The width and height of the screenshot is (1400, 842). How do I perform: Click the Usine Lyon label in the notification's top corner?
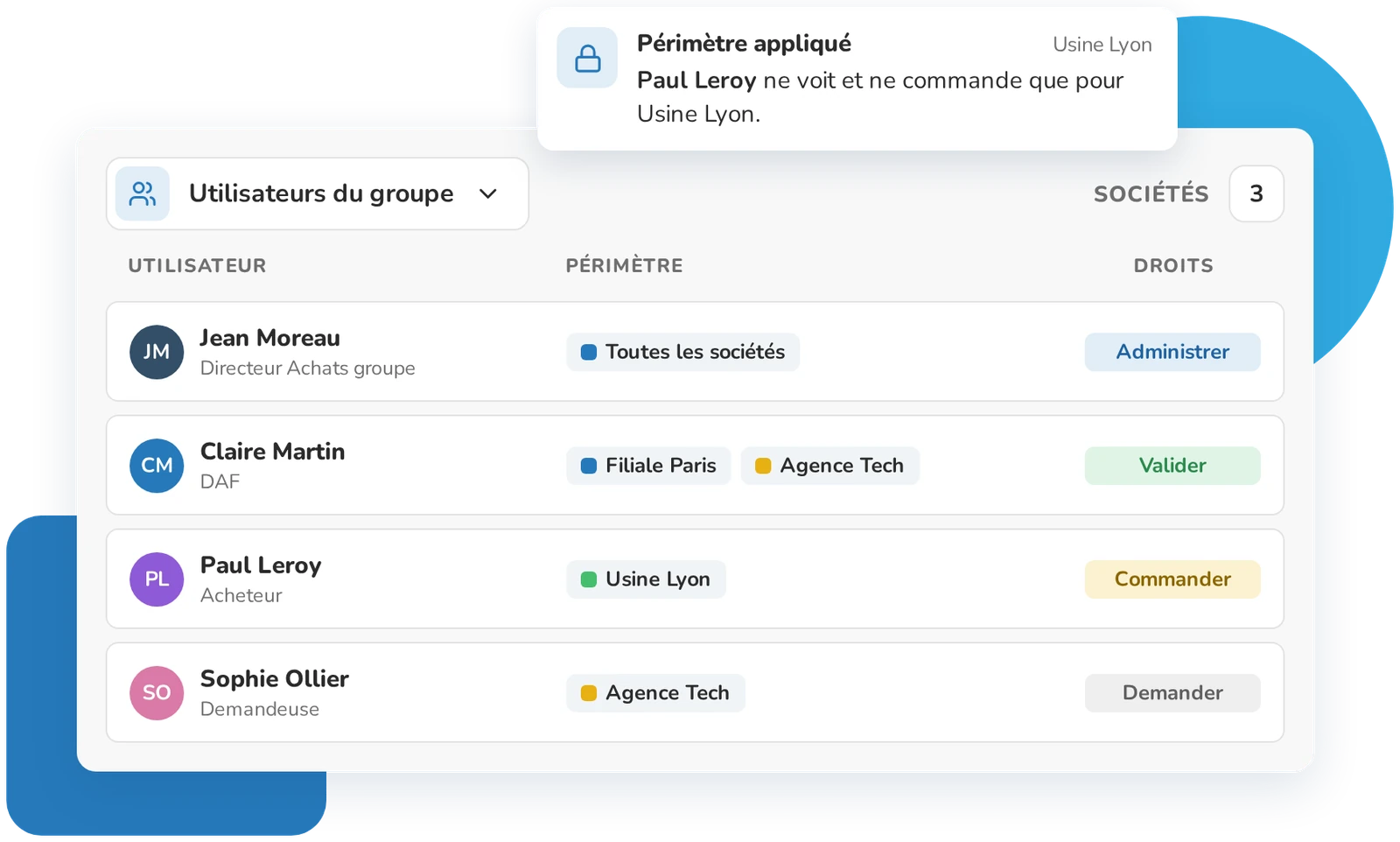pos(1102,45)
